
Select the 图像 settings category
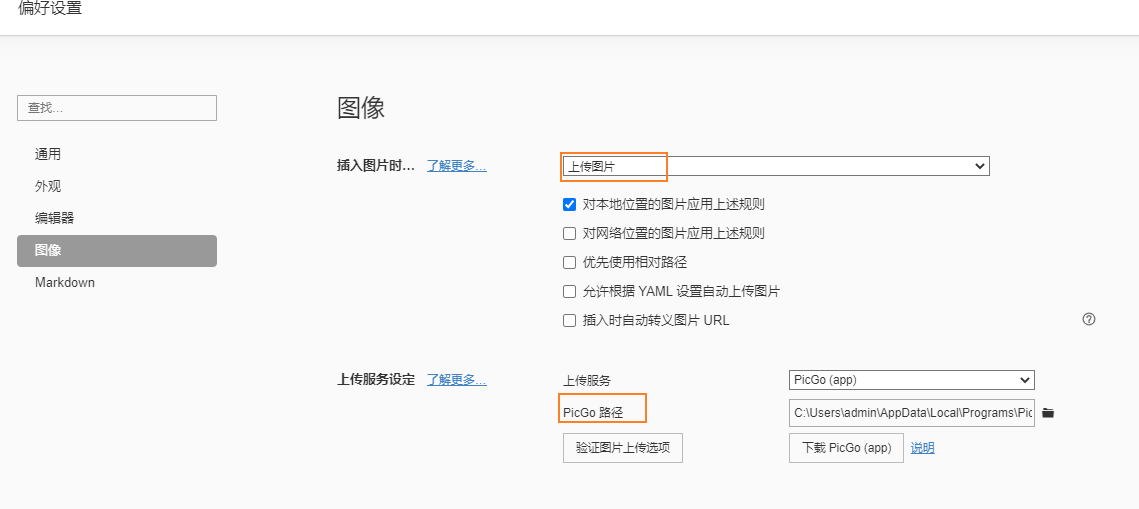click(116, 251)
